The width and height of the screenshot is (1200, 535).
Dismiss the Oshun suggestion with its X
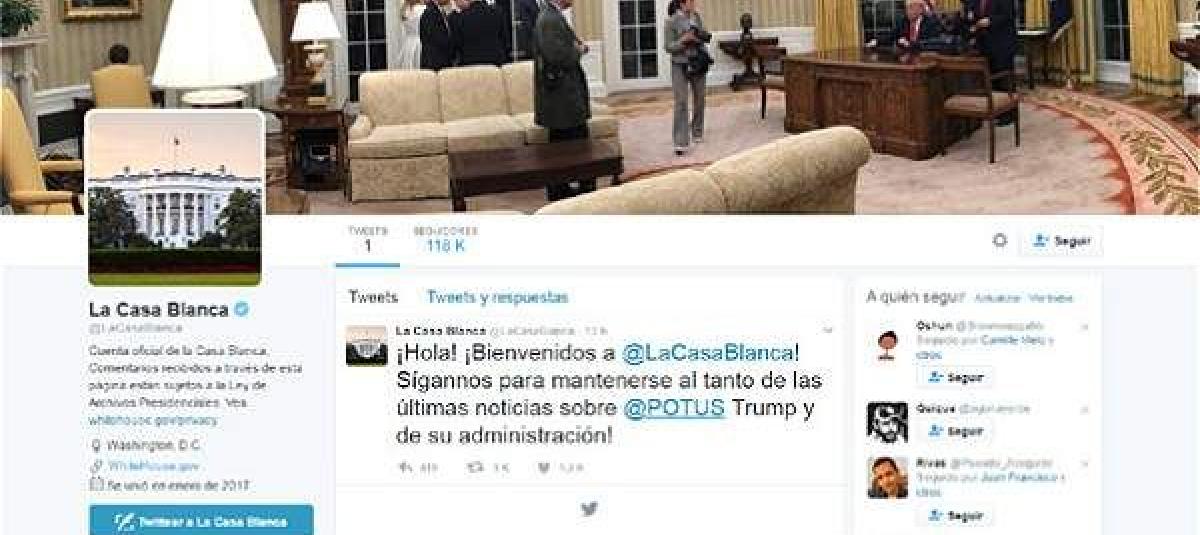1084,327
